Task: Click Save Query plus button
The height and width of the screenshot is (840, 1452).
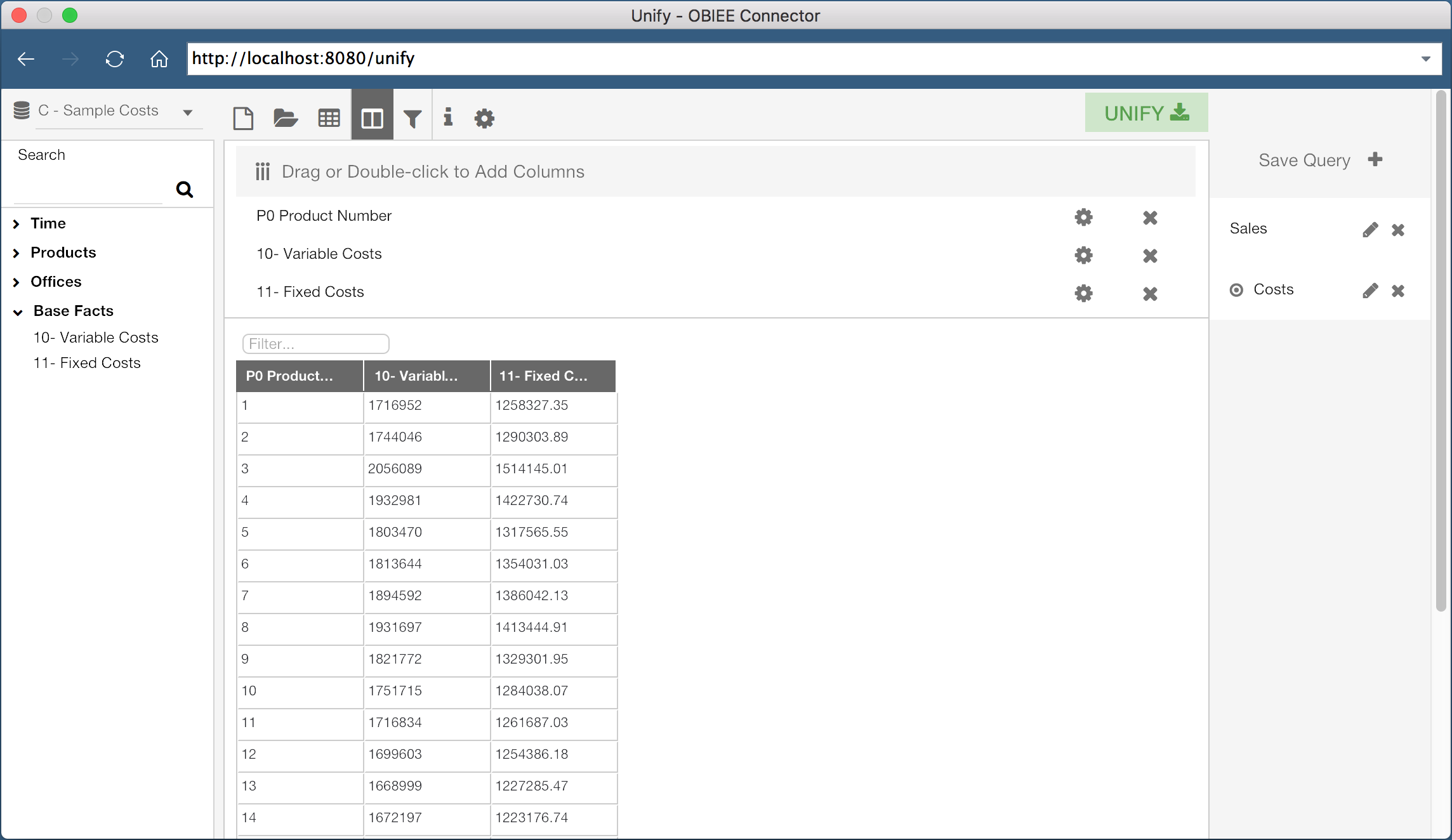Action: (1375, 159)
